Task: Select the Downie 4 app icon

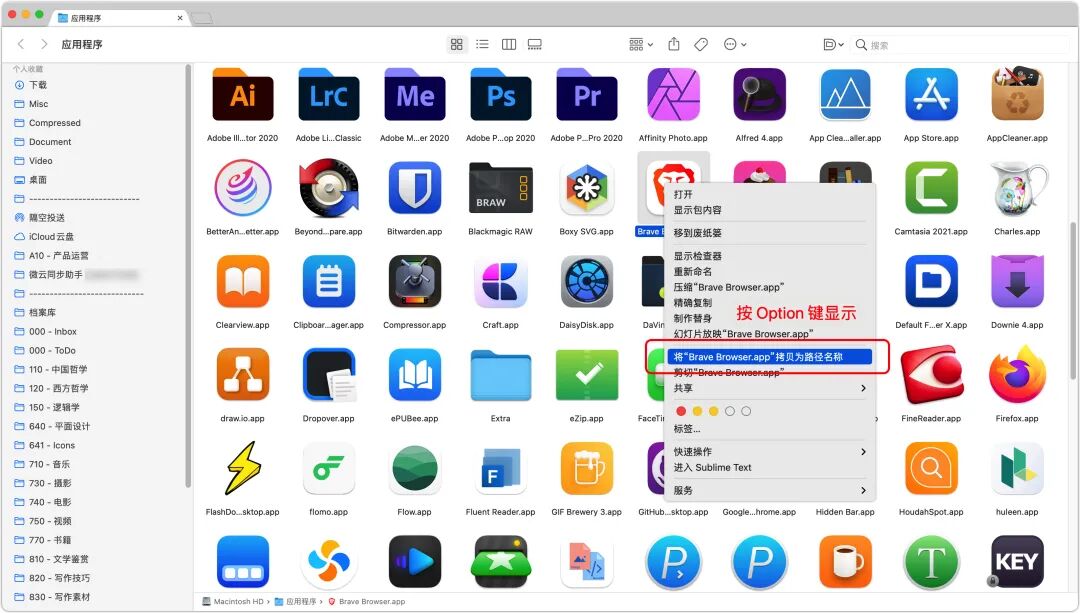Action: [1017, 282]
